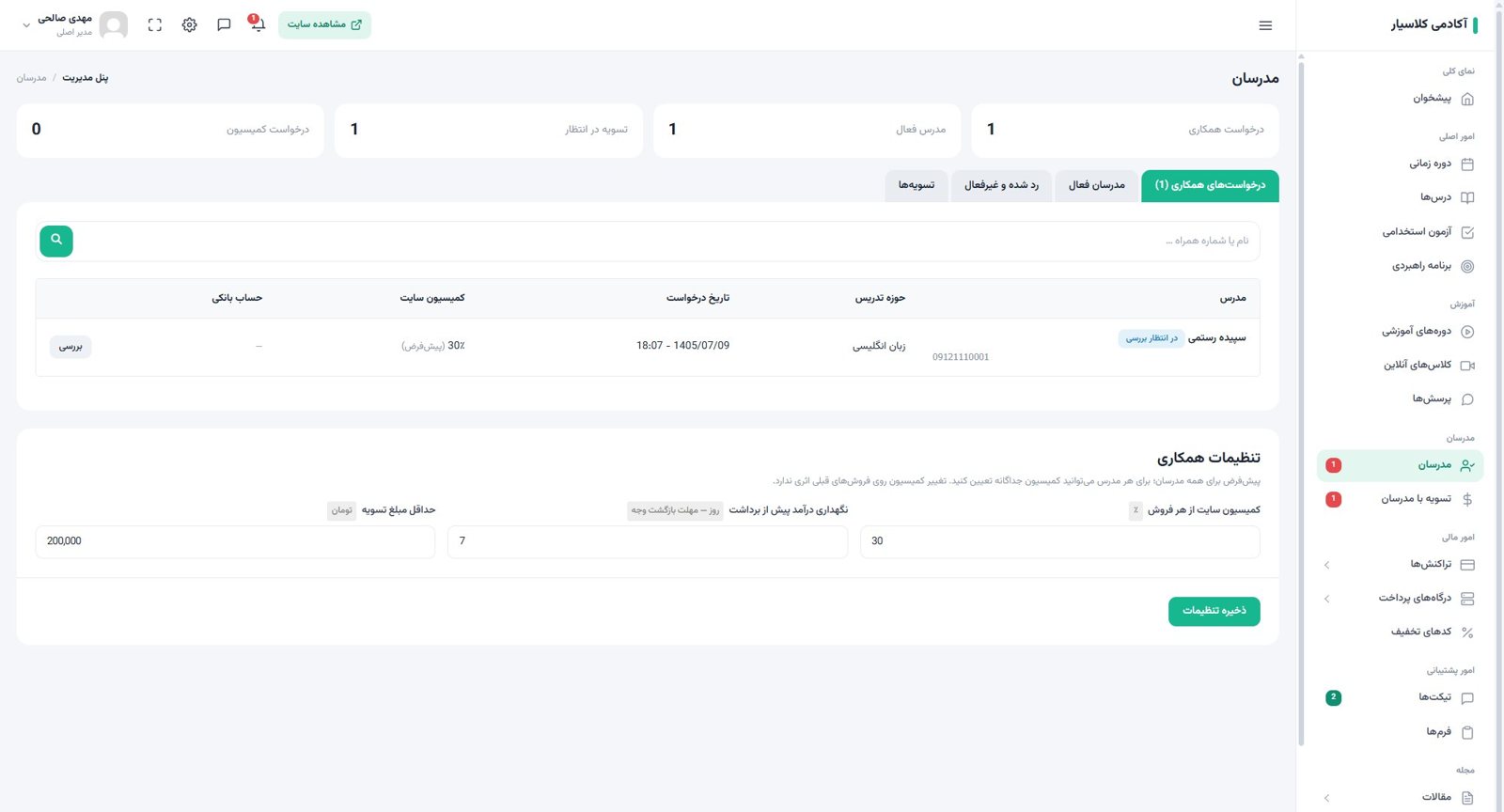Click the بررسی button for سپیده رستمی

pyautogui.click(x=70, y=347)
